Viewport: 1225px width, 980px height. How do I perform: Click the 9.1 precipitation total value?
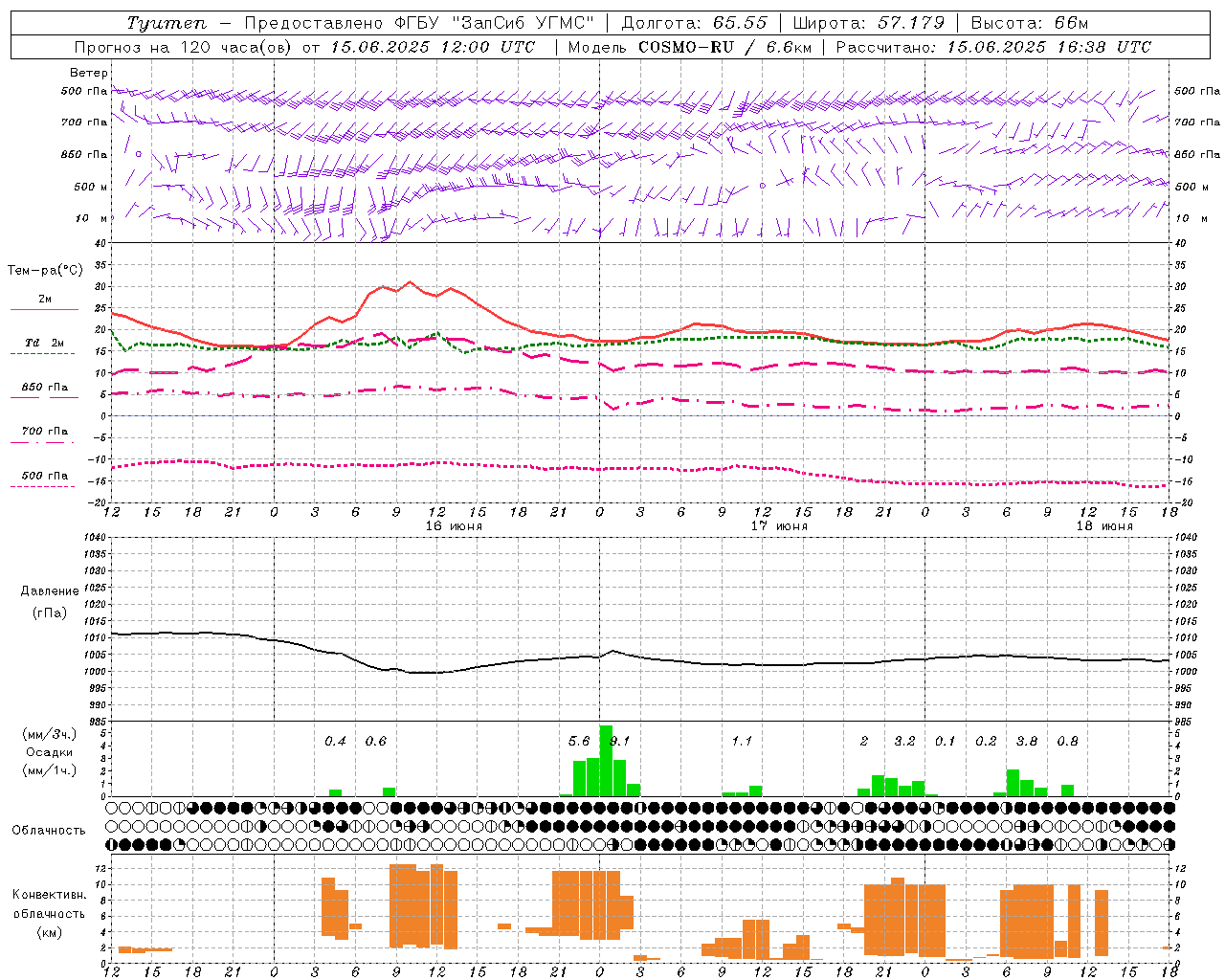tap(620, 741)
